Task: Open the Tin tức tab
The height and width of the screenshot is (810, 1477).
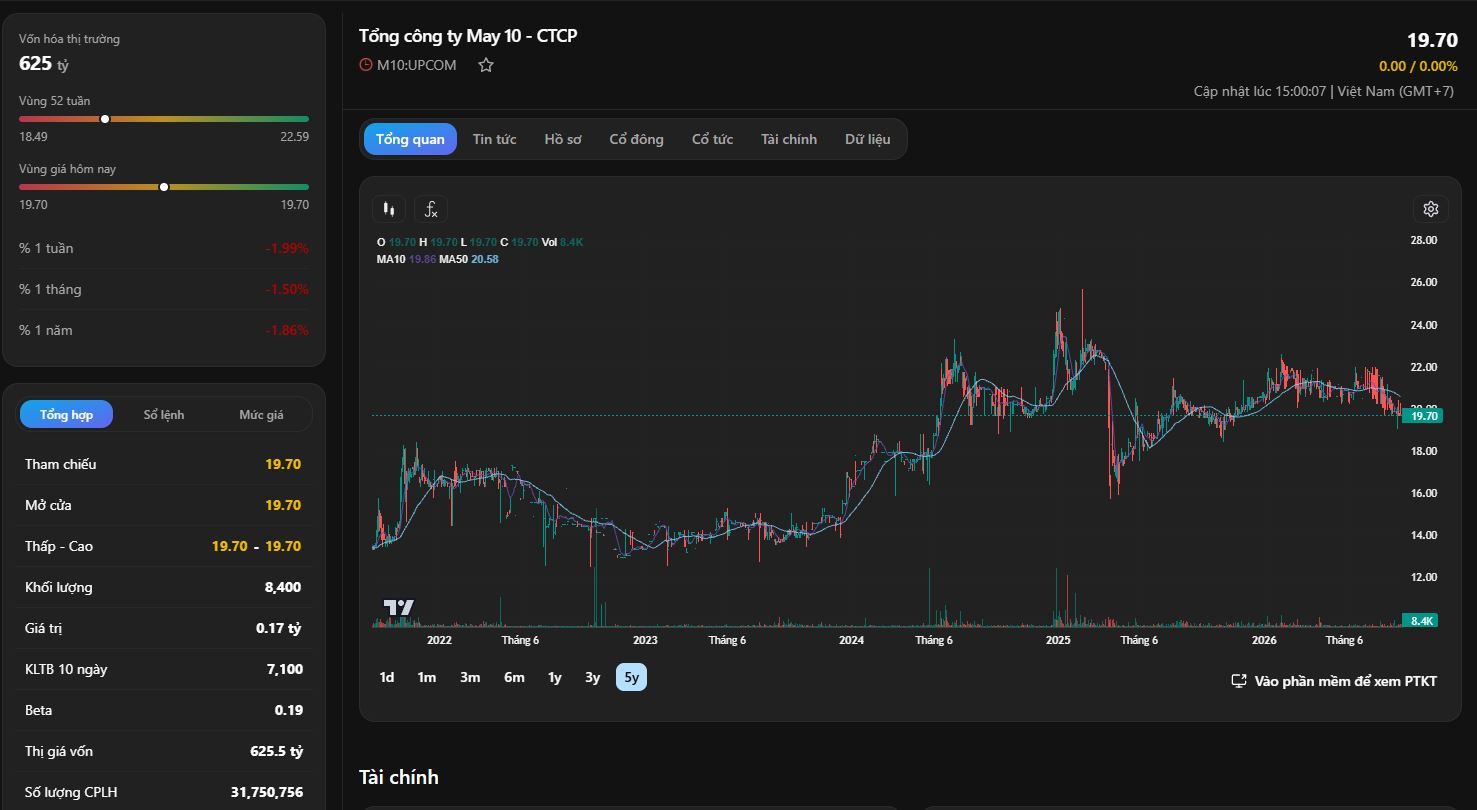Action: (x=494, y=139)
